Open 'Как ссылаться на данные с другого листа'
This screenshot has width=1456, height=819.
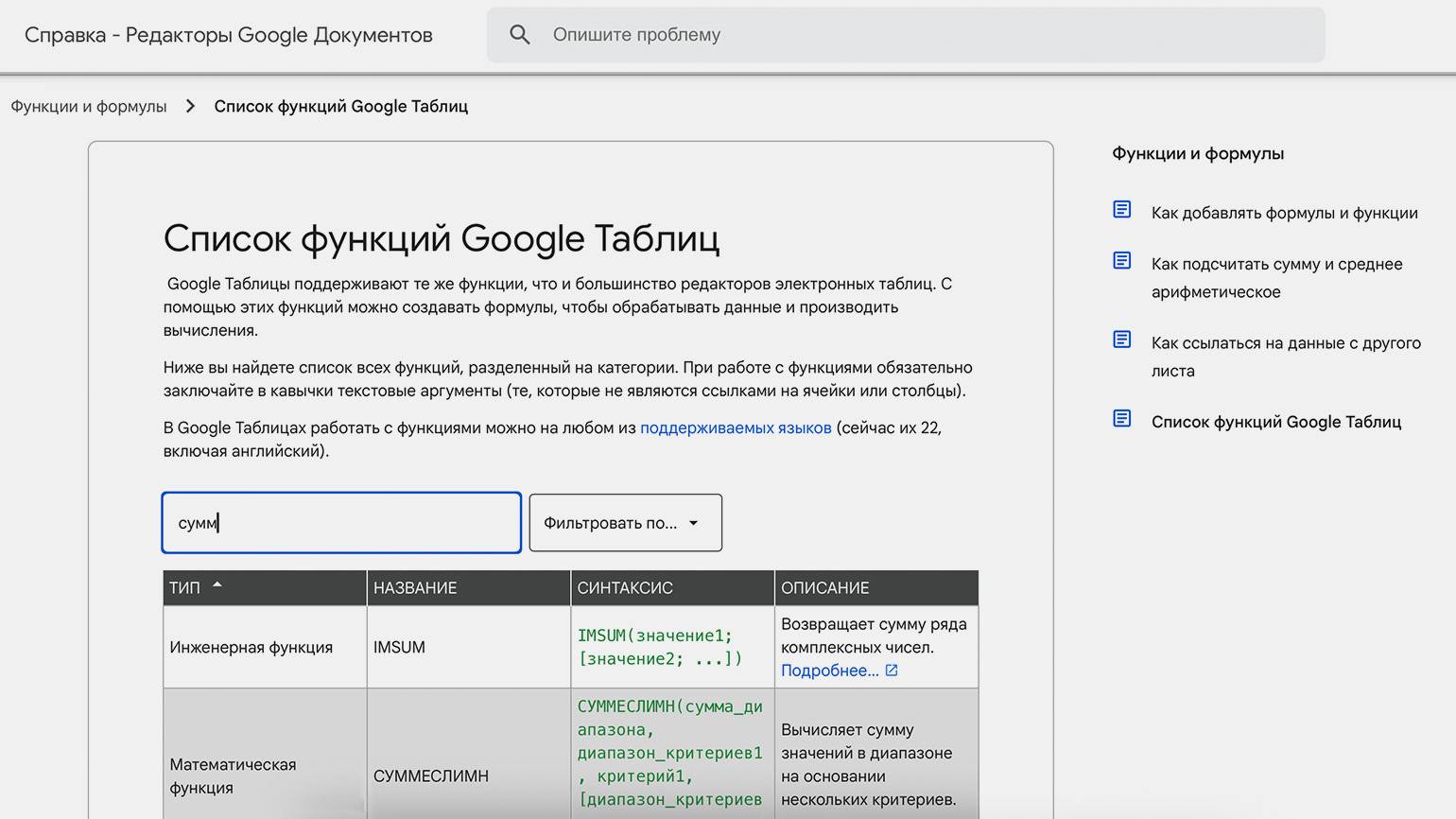pos(1286,357)
